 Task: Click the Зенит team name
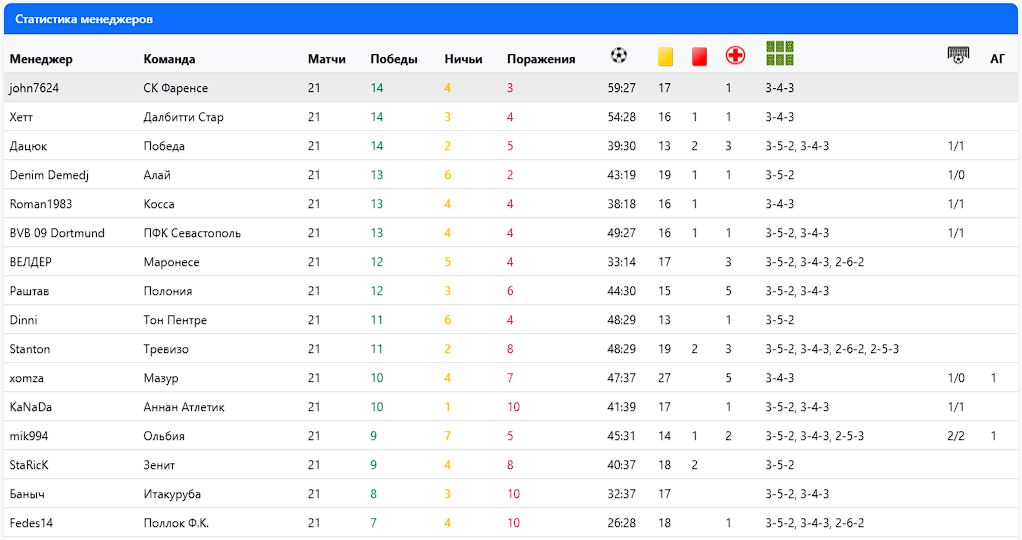pyautogui.click(x=158, y=465)
